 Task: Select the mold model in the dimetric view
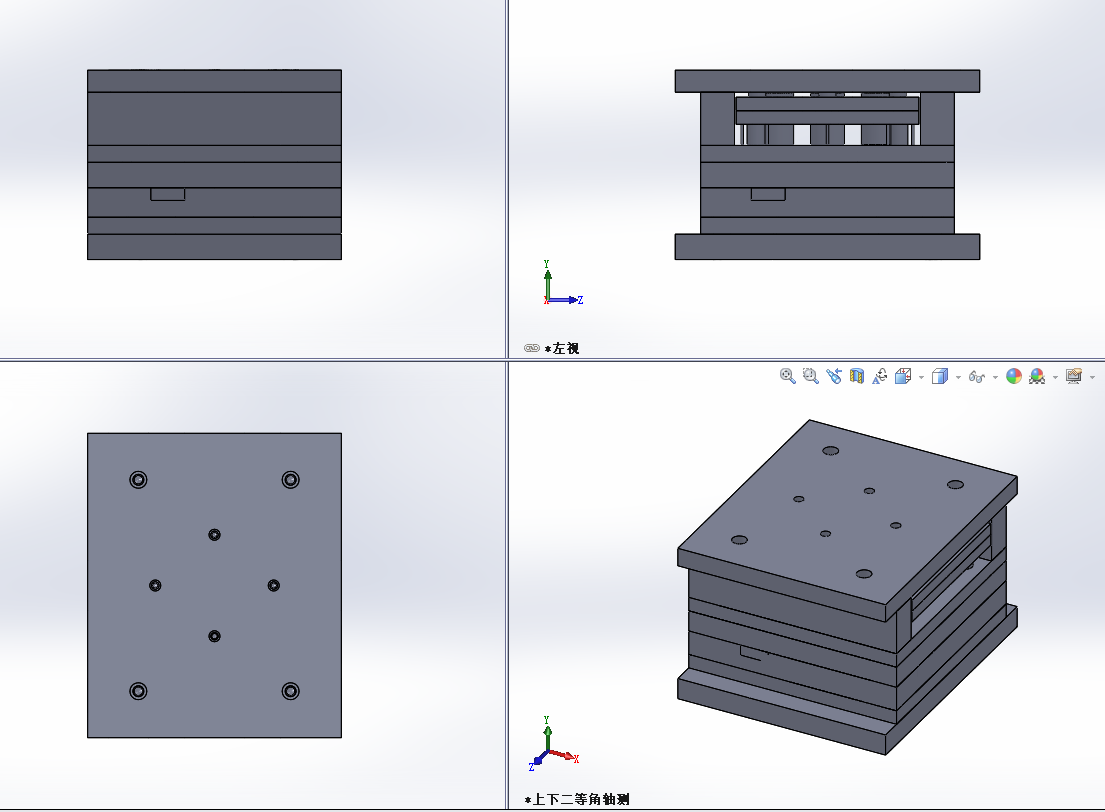[x=847, y=587]
